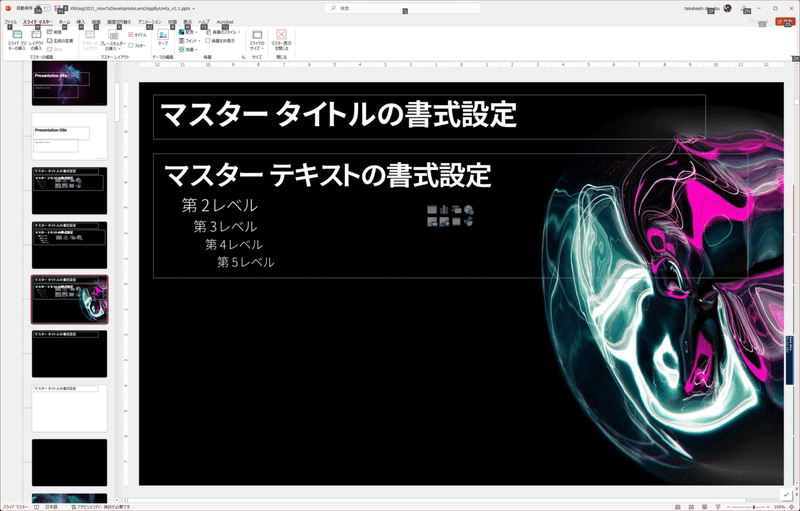This screenshot has width=800, height=511.
Task: Click Insert Layout (レイアウトの挿入) icon
Action: click(x=36, y=40)
